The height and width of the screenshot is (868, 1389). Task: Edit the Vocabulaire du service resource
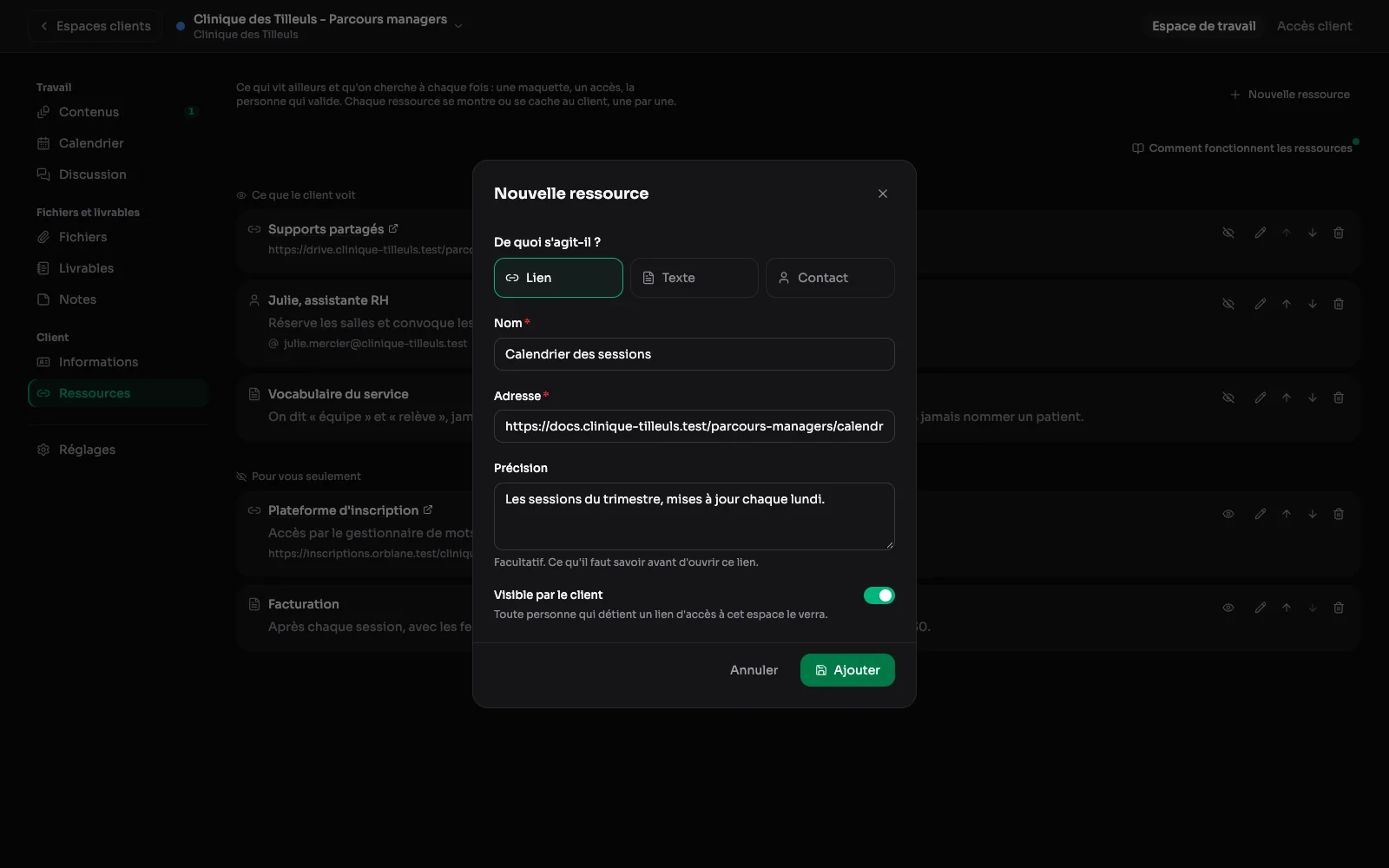(1261, 398)
